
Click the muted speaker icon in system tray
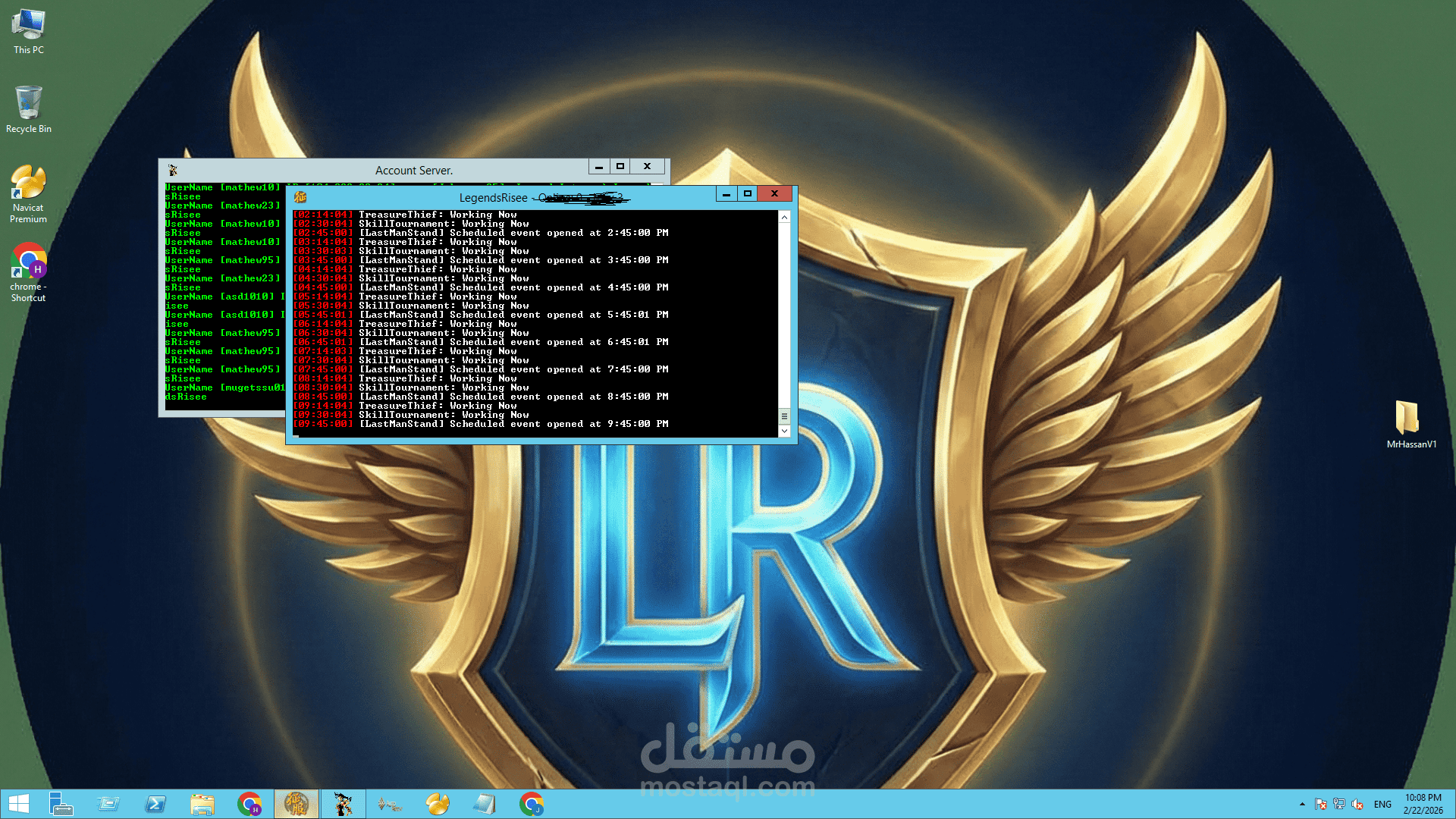(1358, 804)
